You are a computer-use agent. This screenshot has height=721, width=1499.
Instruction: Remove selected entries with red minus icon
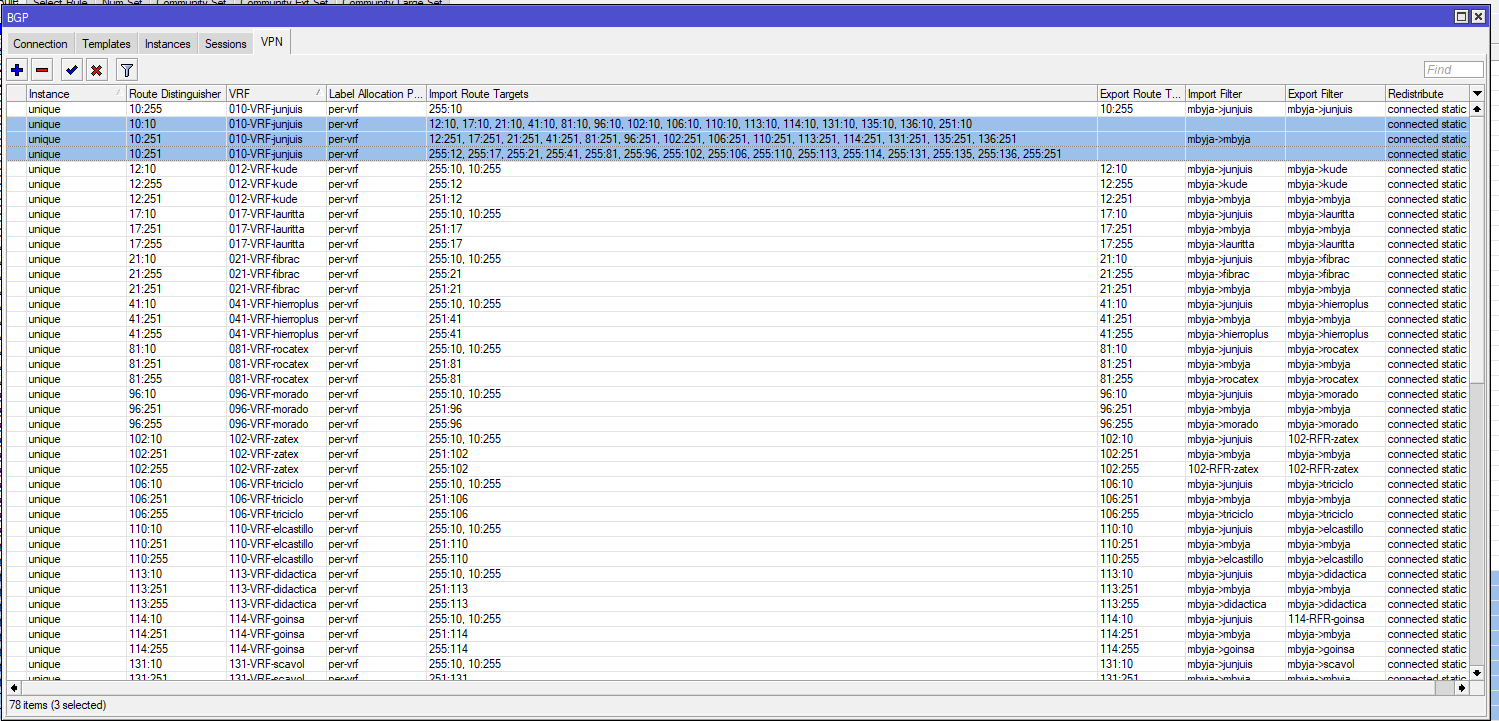[42, 70]
